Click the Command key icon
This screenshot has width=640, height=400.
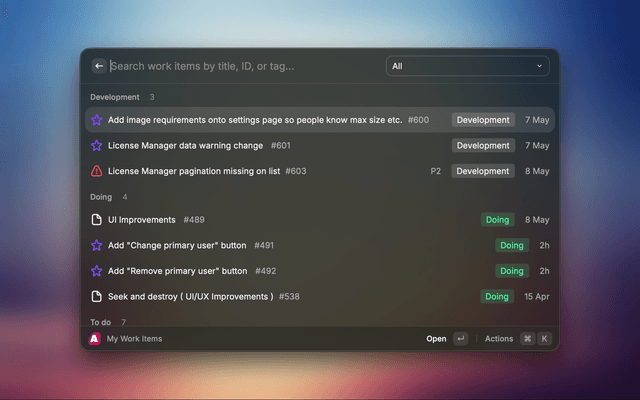[x=527, y=338]
